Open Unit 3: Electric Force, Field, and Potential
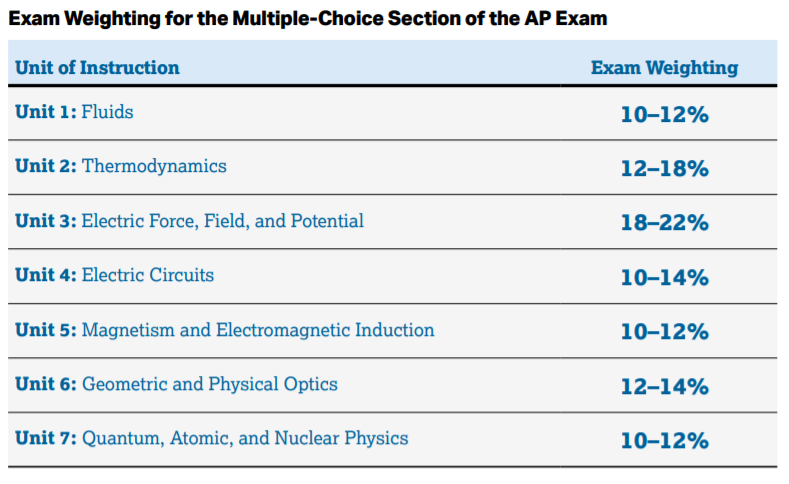The image size is (789, 484). [189, 221]
